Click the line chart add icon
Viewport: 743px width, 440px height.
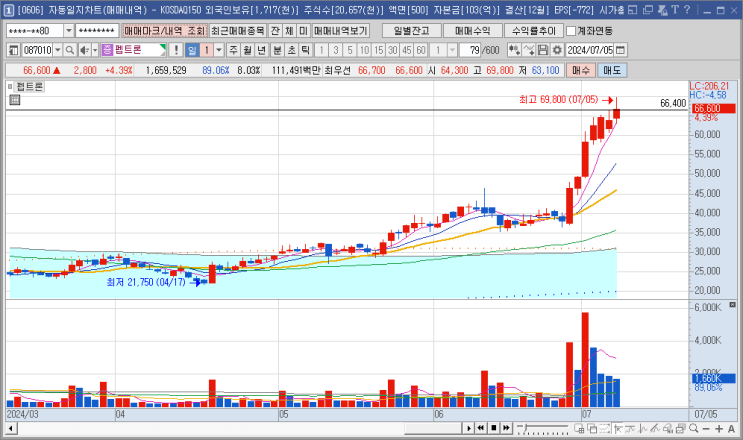529,50
